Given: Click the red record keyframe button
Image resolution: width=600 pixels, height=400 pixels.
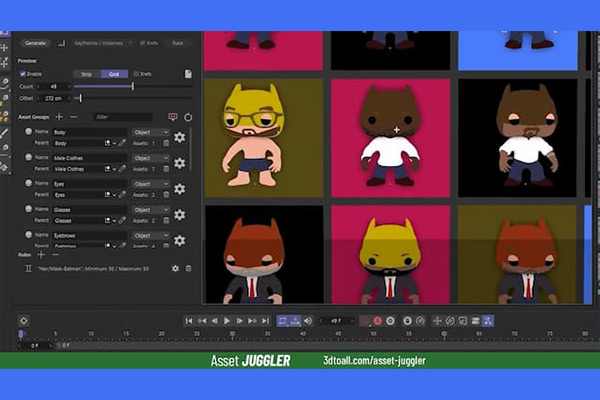Looking at the screenshot, I should click(x=378, y=321).
